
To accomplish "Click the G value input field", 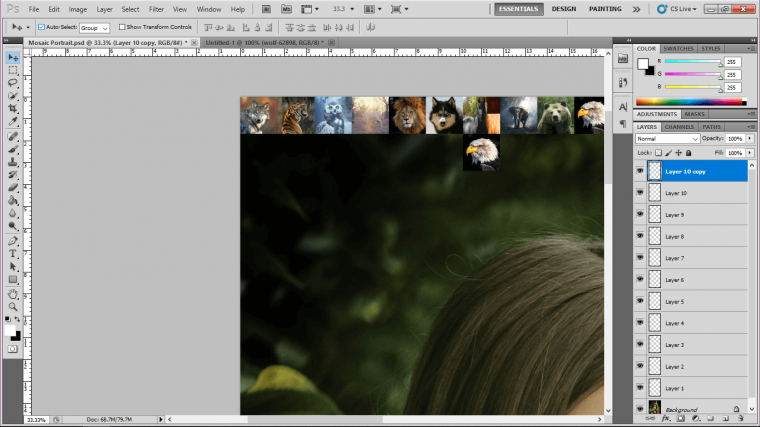I will pos(732,75).
